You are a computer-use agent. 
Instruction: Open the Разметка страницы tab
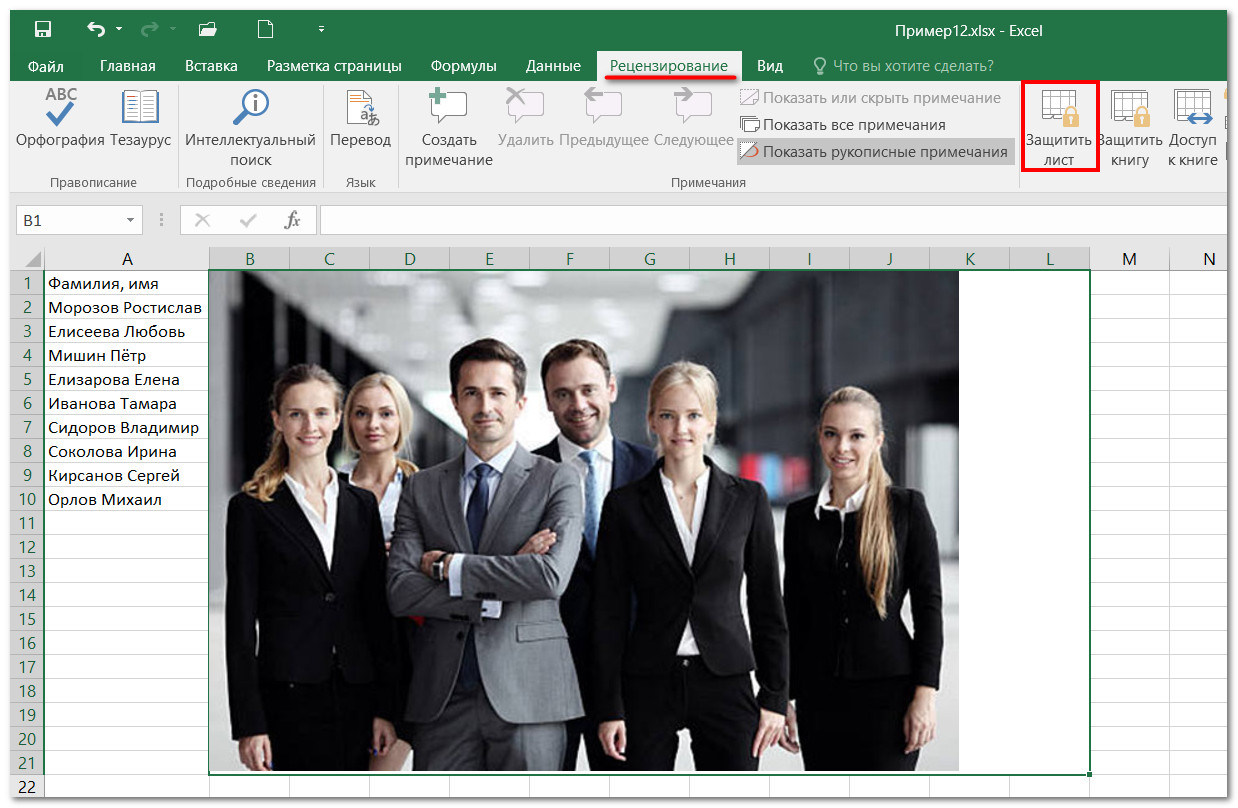(x=334, y=66)
